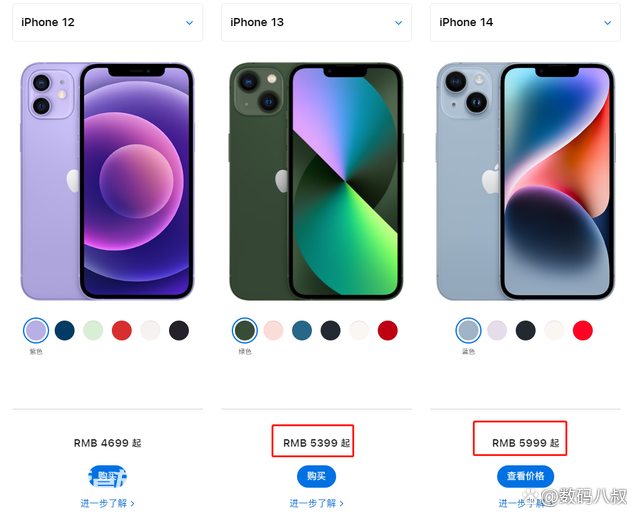This screenshot has height=520, width=640.
Task: Select the green iPhone 13 color swatch
Action: [x=245, y=330]
